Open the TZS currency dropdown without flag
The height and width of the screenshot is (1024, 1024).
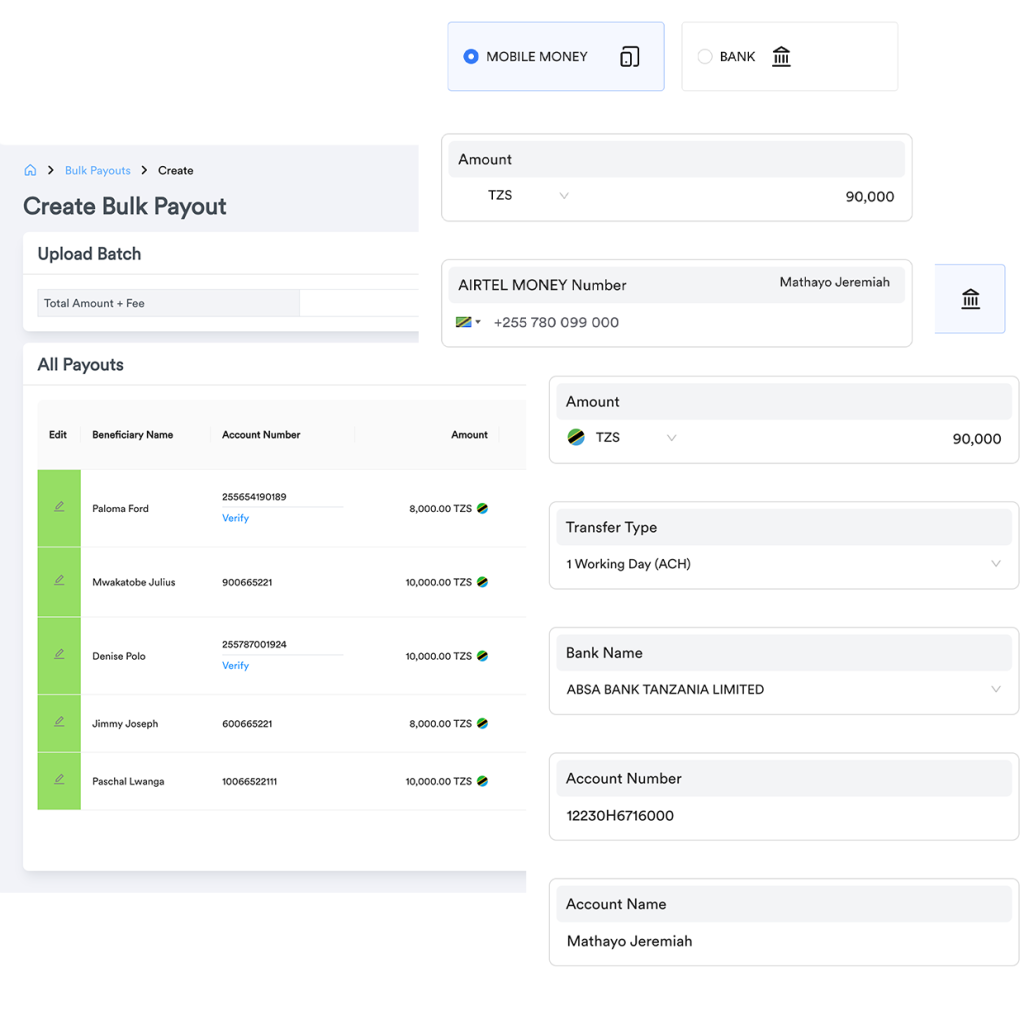click(528, 196)
